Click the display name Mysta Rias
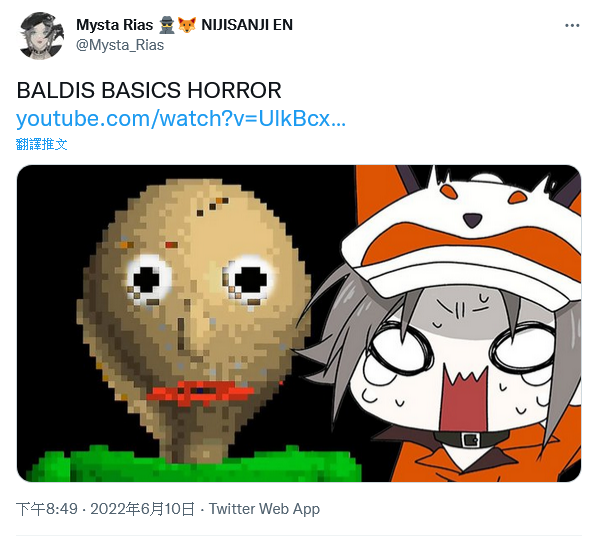598x536 pixels. (x=114, y=25)
